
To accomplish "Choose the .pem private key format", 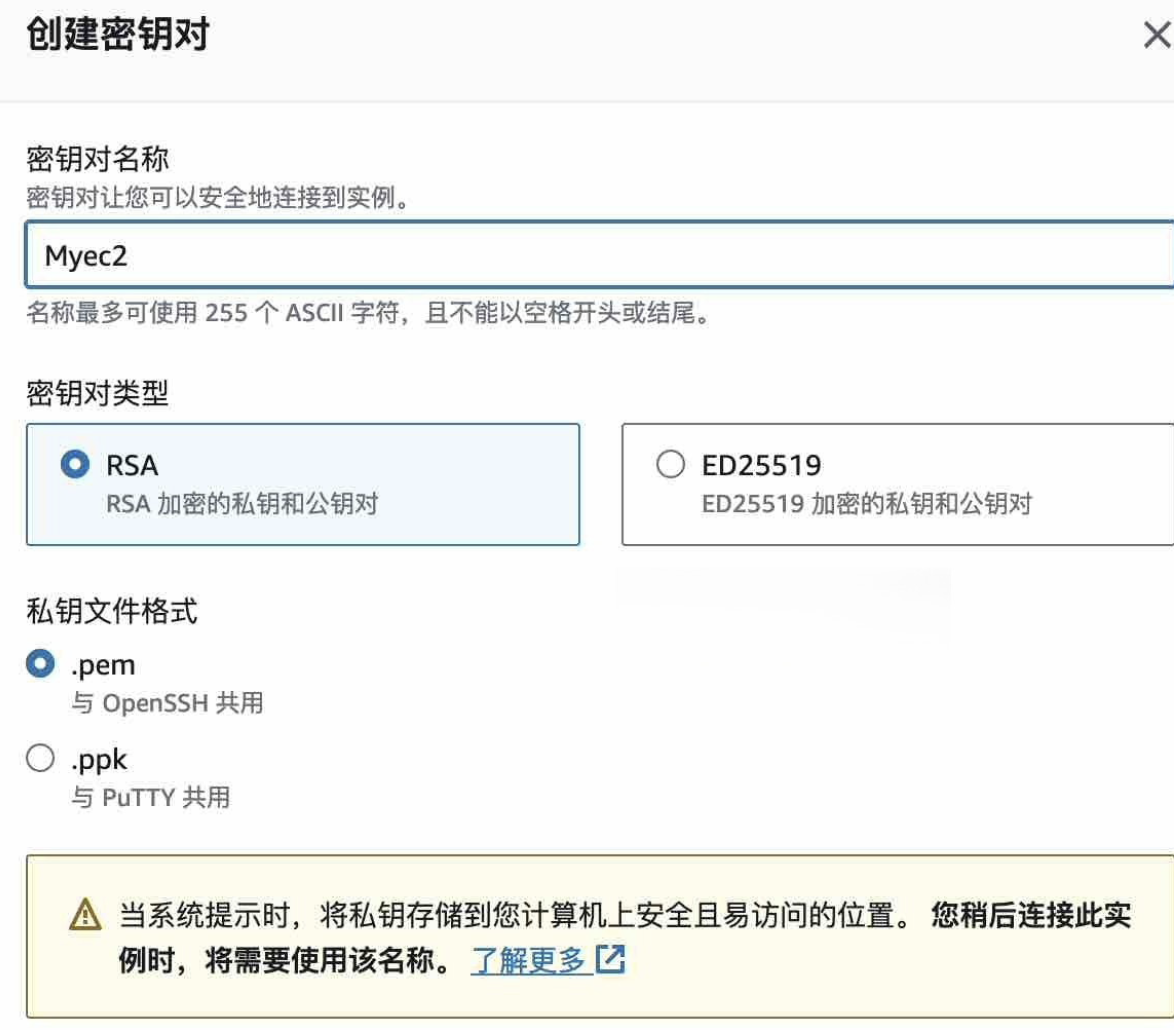I will click(x=40, y=663).
